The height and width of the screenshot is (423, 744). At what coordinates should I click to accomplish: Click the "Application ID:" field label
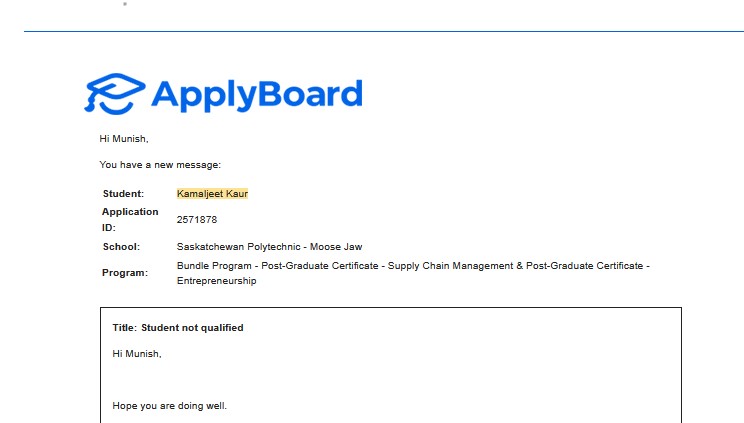click(129, 219)
